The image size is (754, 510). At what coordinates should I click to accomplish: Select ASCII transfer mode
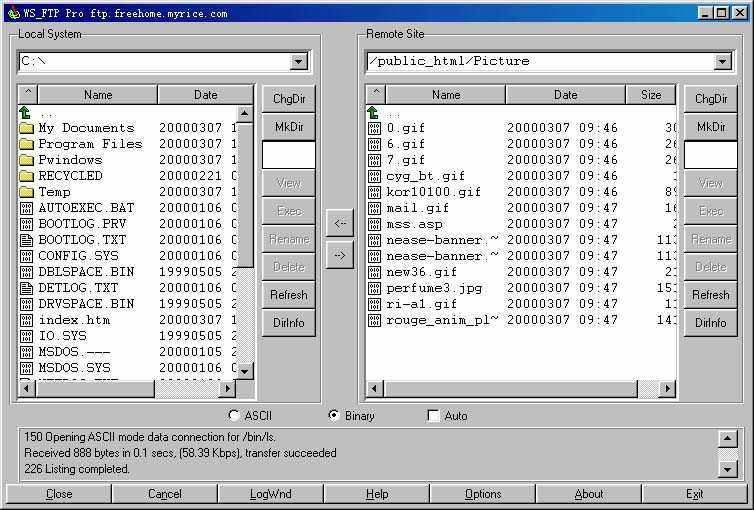coord(234,416)
